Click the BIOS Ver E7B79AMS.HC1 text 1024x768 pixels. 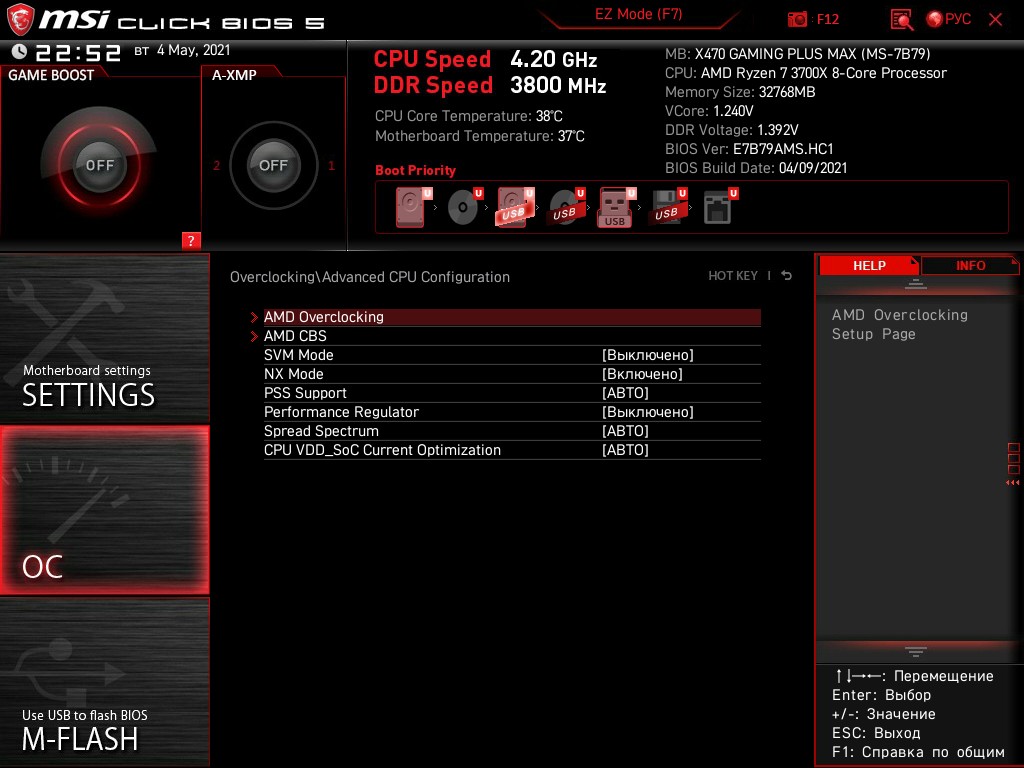(x=749, y=149)
